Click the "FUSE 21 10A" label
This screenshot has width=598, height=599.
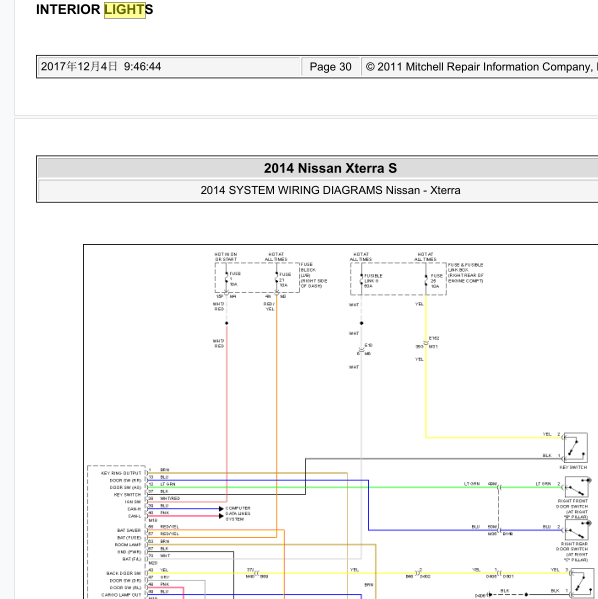tap(285, 280)
